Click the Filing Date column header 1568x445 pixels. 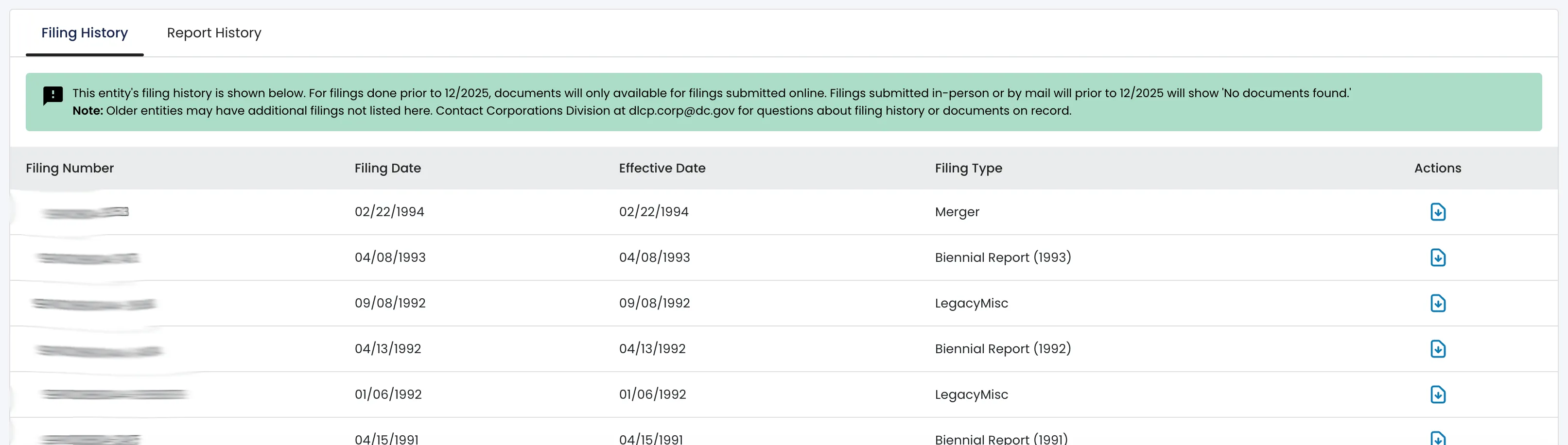[388, 168]
